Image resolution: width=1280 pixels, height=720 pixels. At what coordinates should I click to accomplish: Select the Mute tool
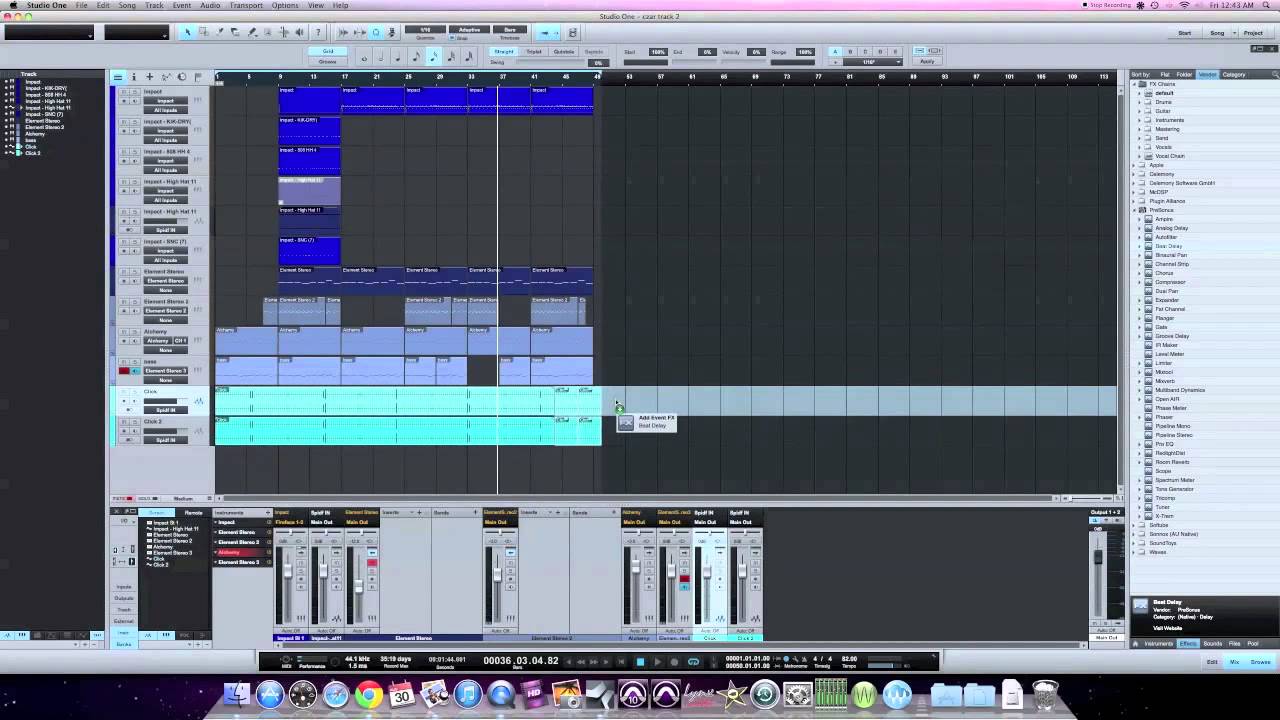tap(267, 32)
